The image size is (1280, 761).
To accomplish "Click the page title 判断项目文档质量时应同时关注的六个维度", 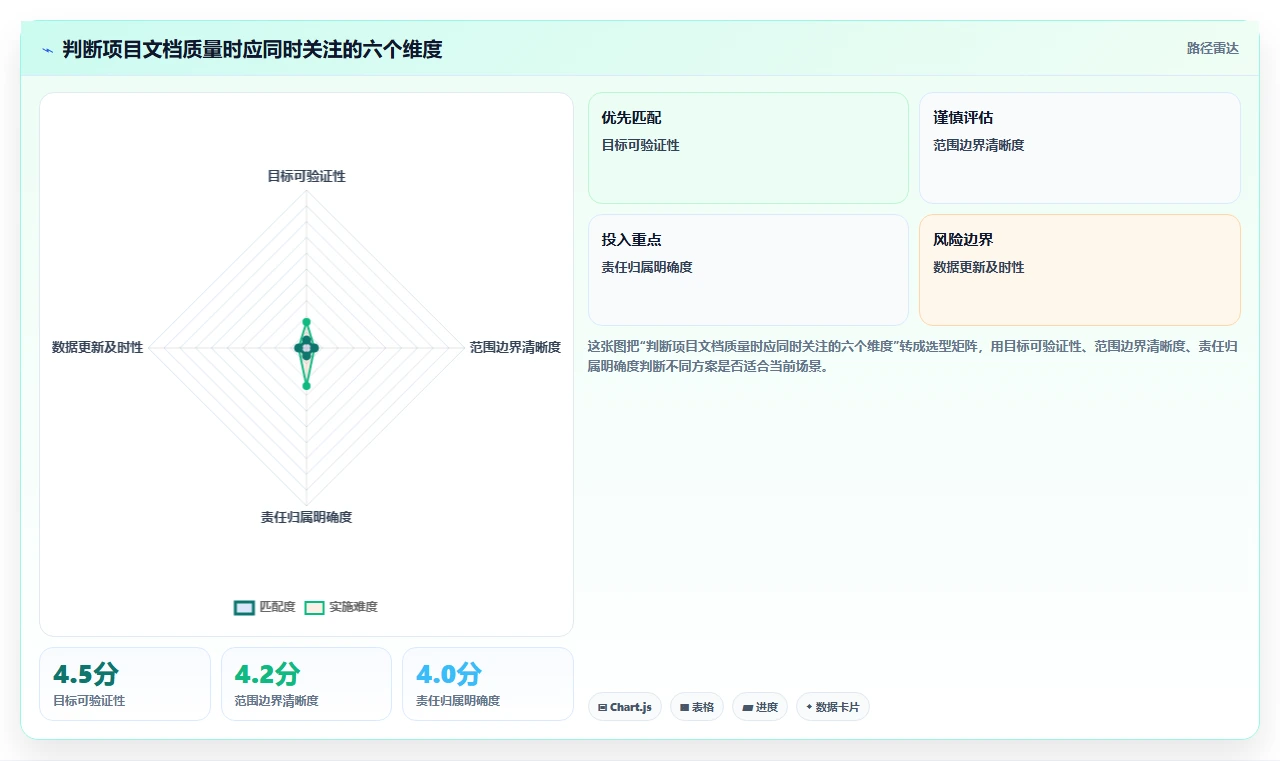I will click(252, 49).
